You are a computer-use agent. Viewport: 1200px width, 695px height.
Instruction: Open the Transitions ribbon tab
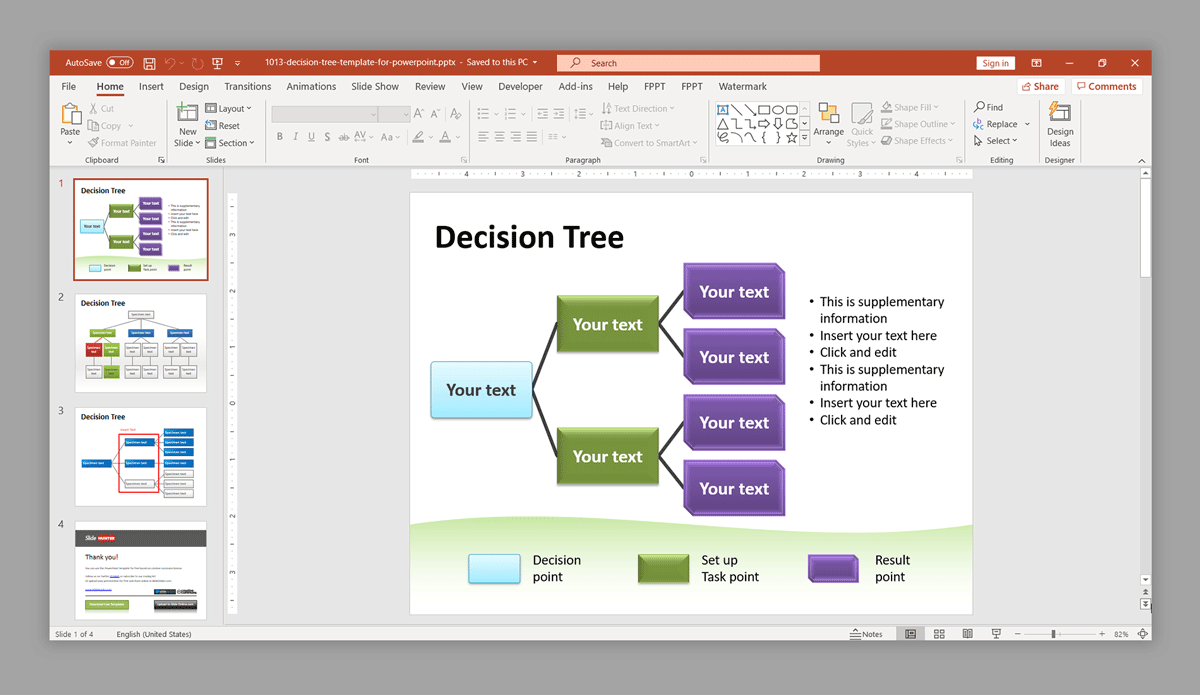point(248,87)
